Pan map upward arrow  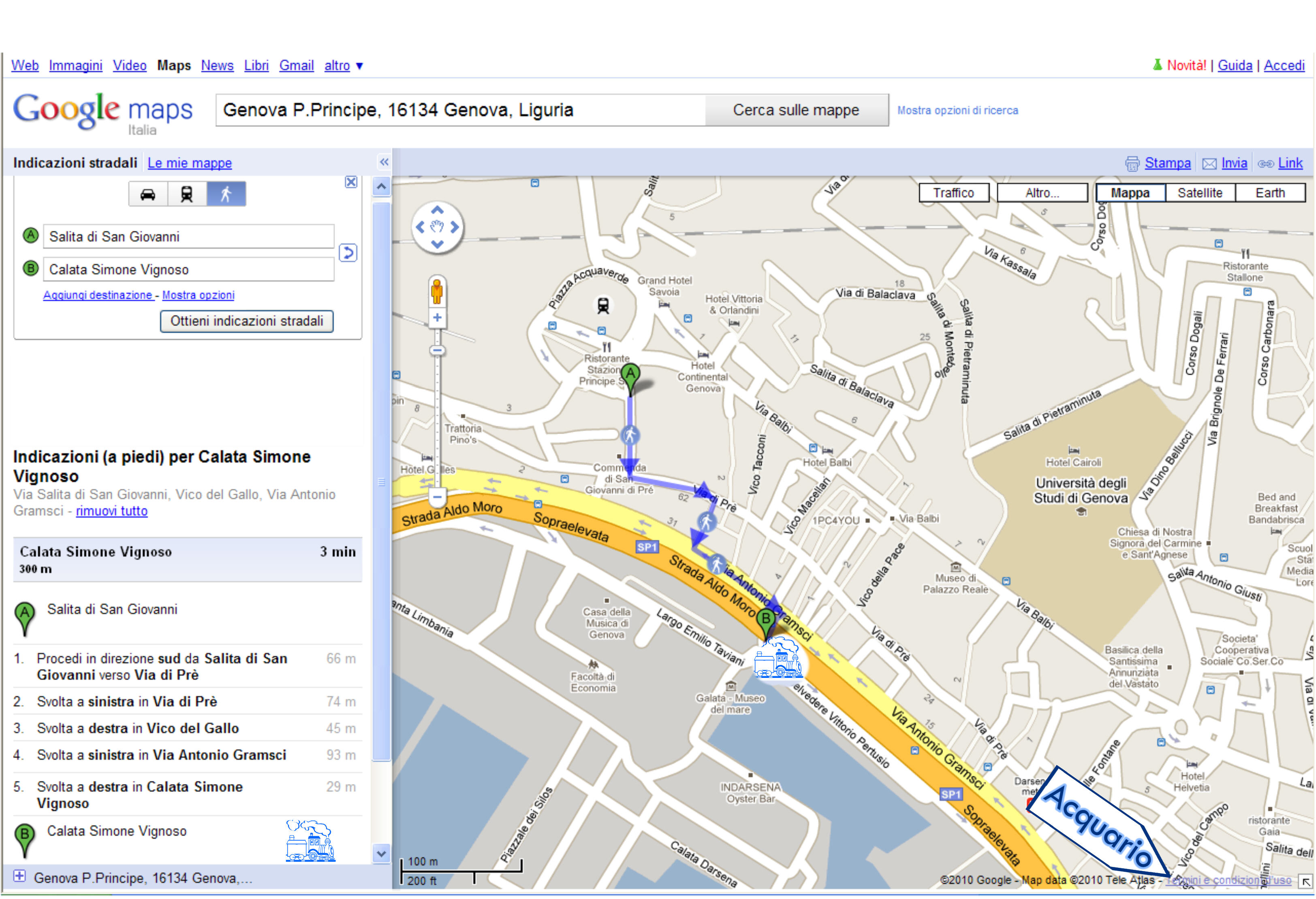point(437,210)
